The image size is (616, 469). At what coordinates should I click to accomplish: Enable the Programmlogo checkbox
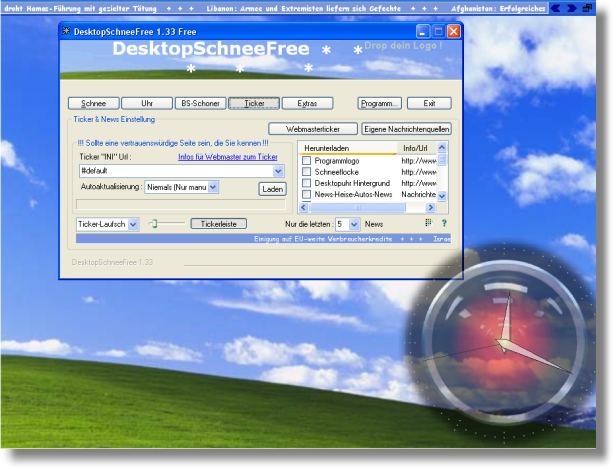pyautogui.click(x=307, y=160)
